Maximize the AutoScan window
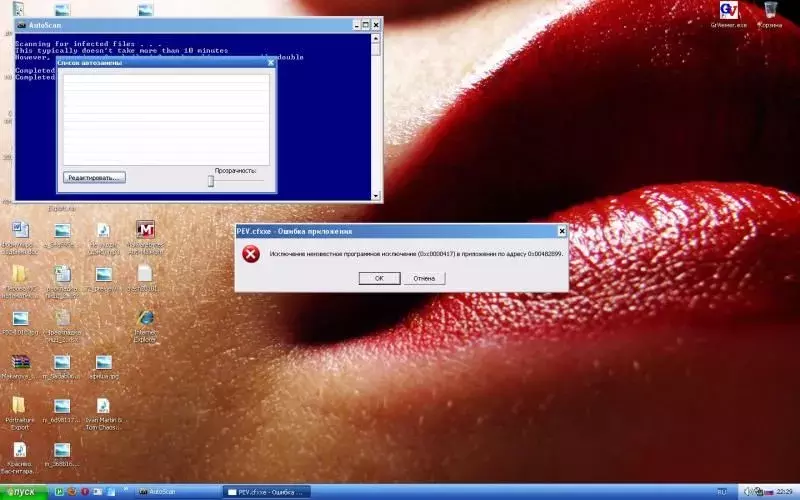 tap(366, 25)
